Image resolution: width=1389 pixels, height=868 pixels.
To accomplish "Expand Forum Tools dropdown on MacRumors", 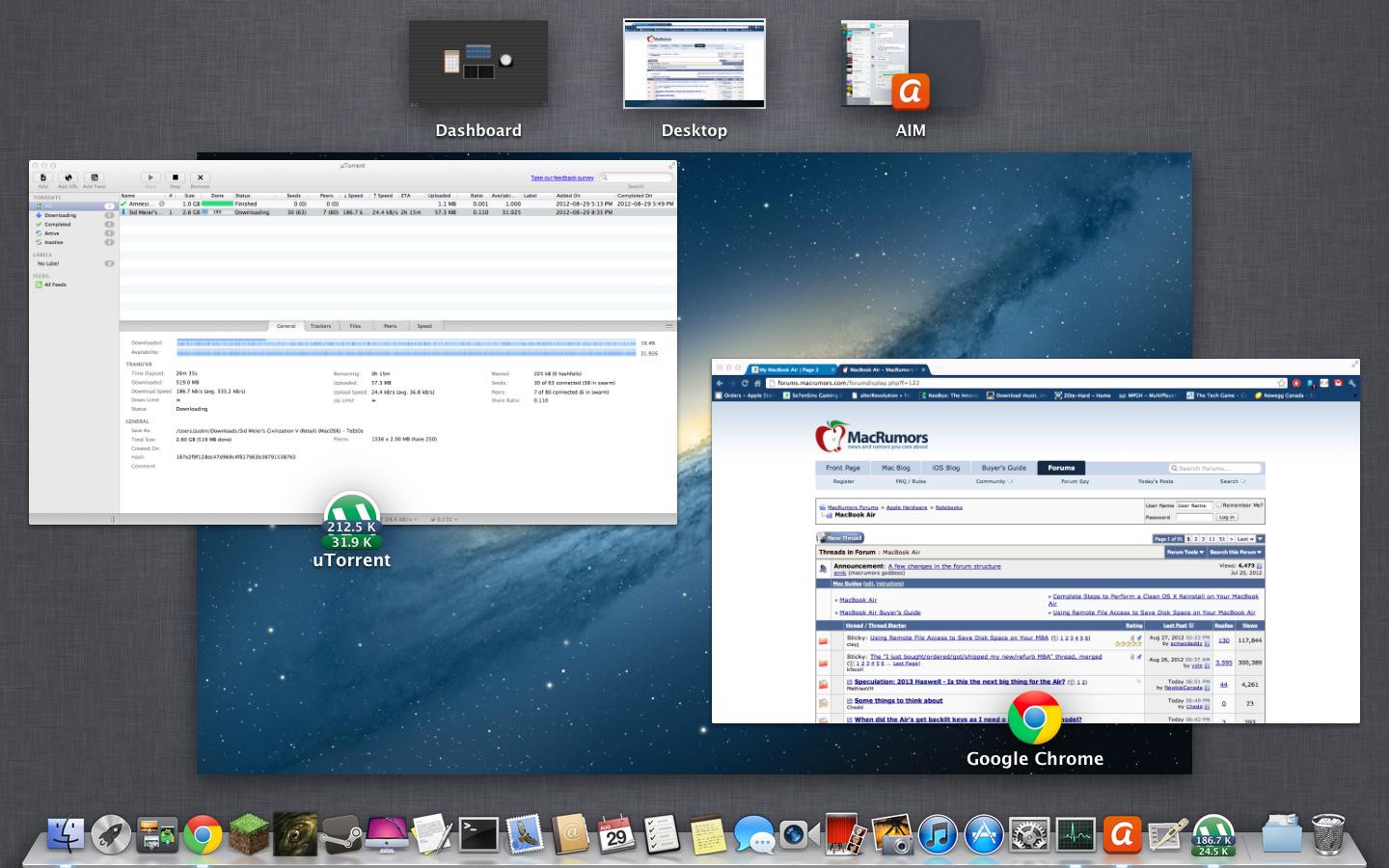I will point(1185,552).
